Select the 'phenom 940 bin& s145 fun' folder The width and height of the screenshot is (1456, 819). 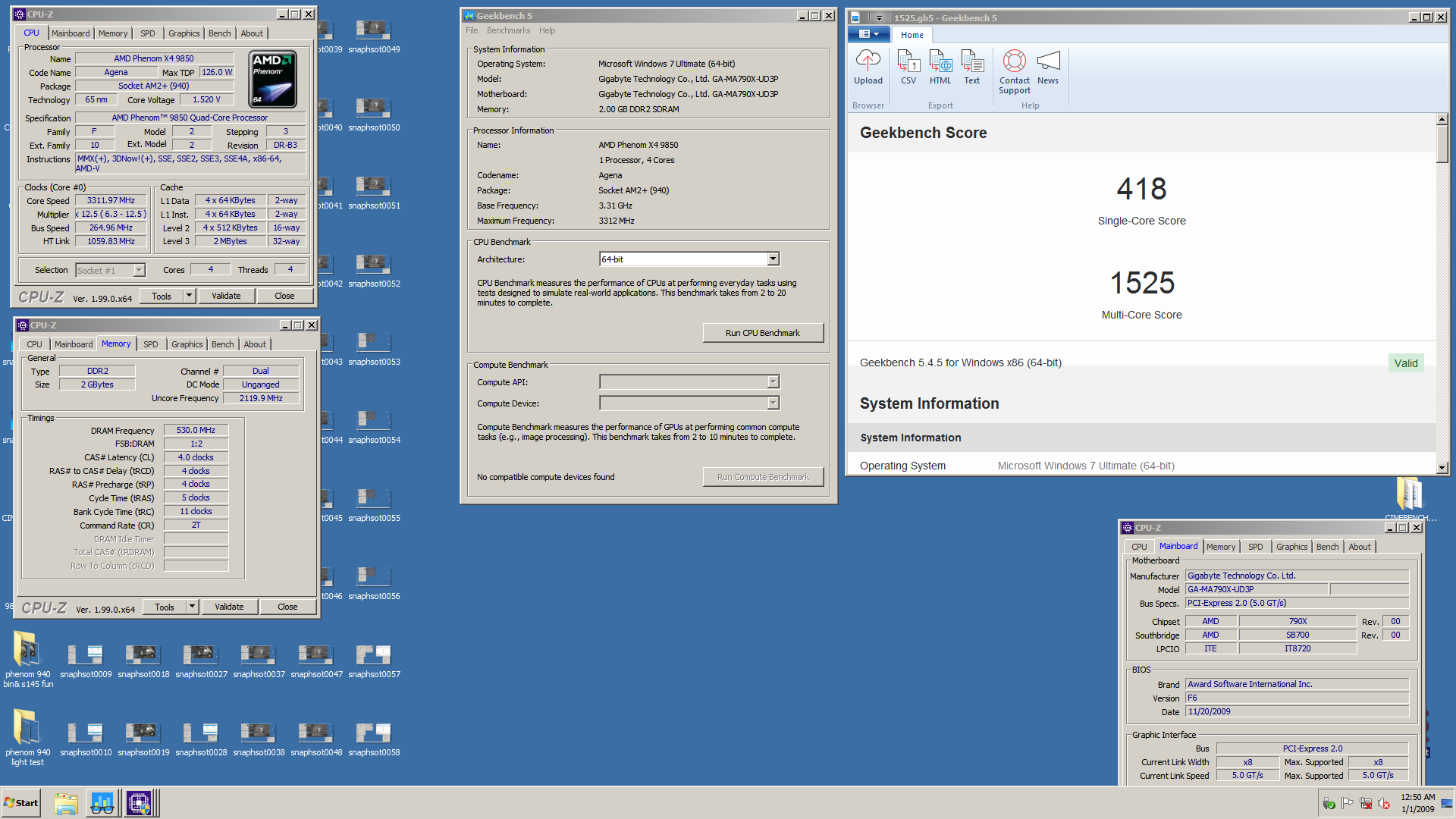(x=28, y=660)
